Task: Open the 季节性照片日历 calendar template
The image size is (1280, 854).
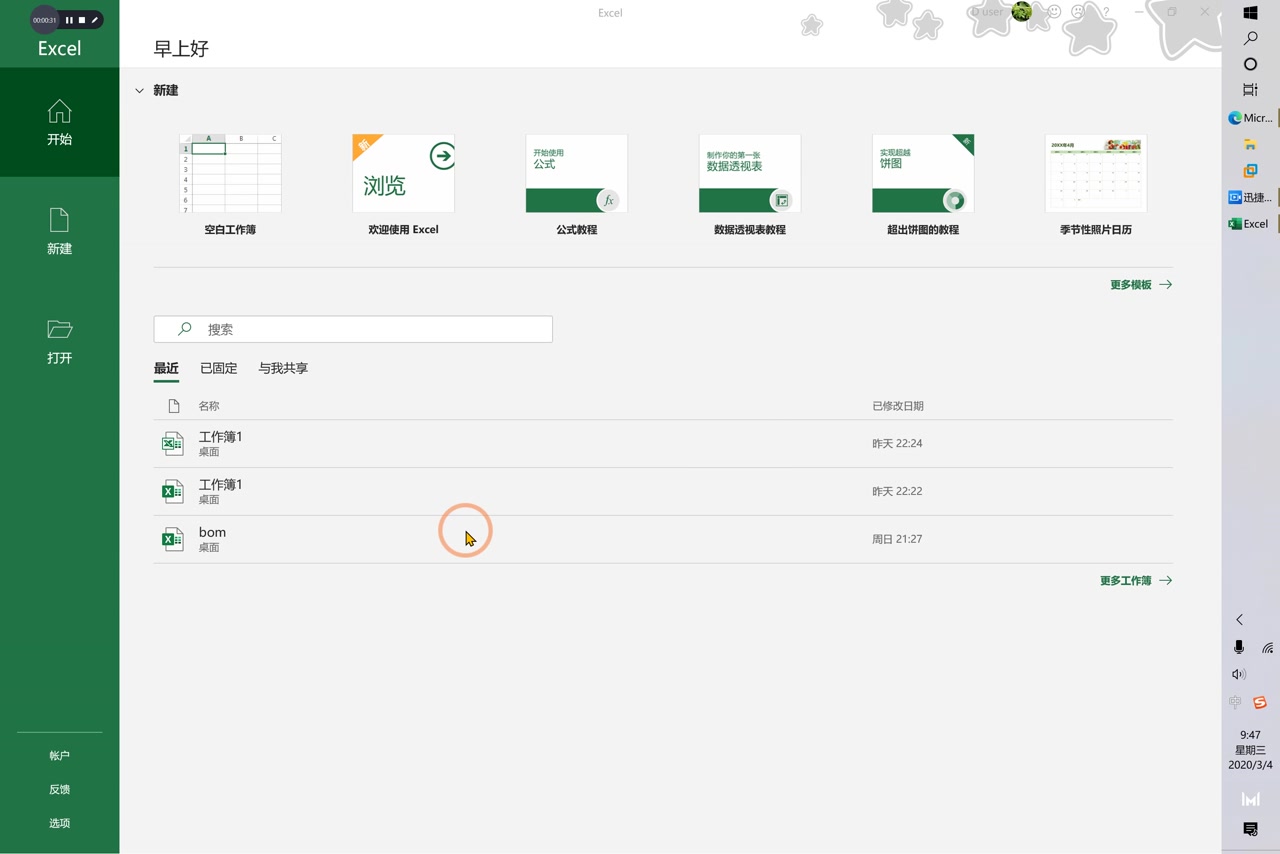Action: click(x=1095, y=185)
